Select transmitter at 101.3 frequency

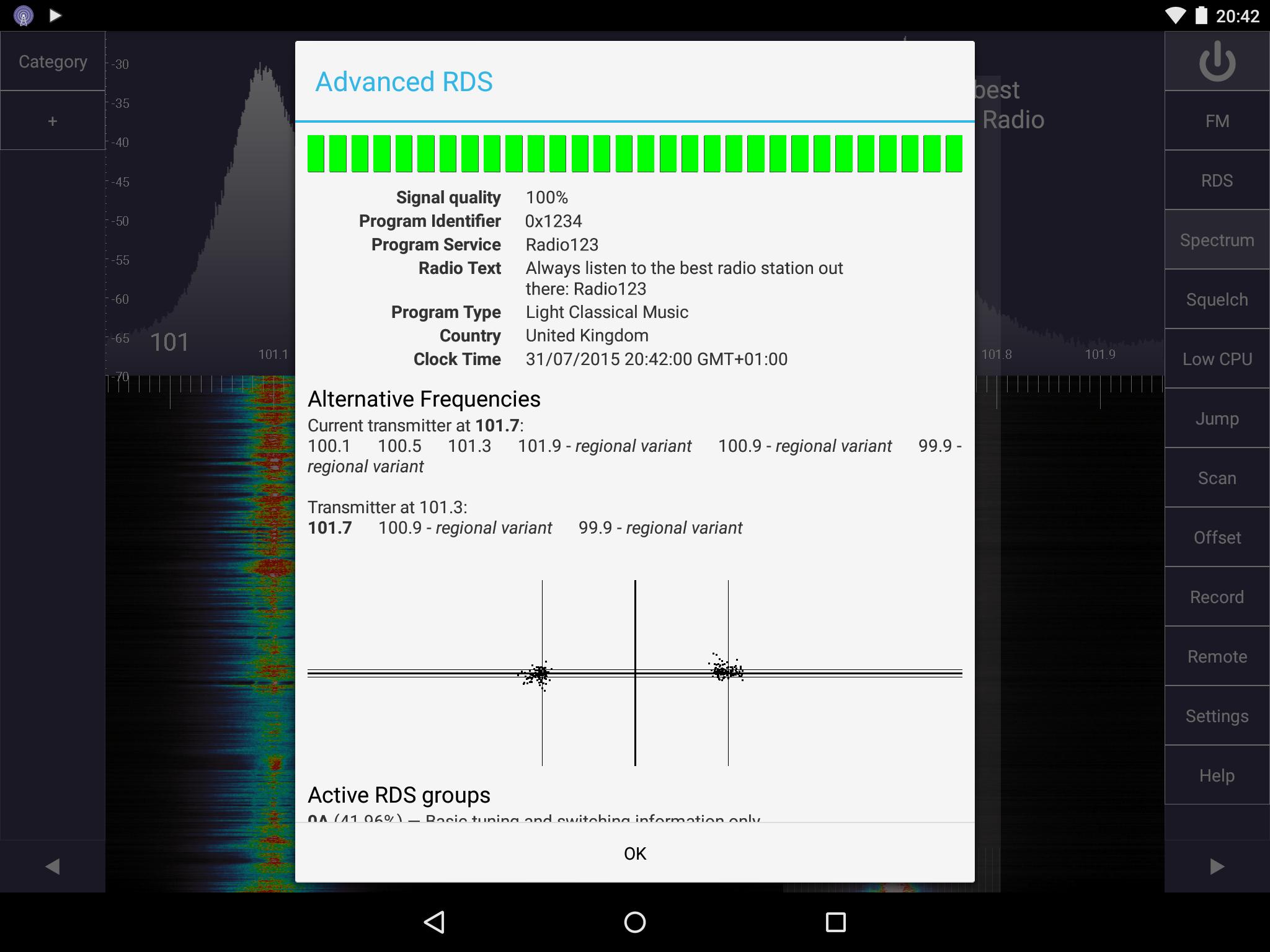coord(390,507)
